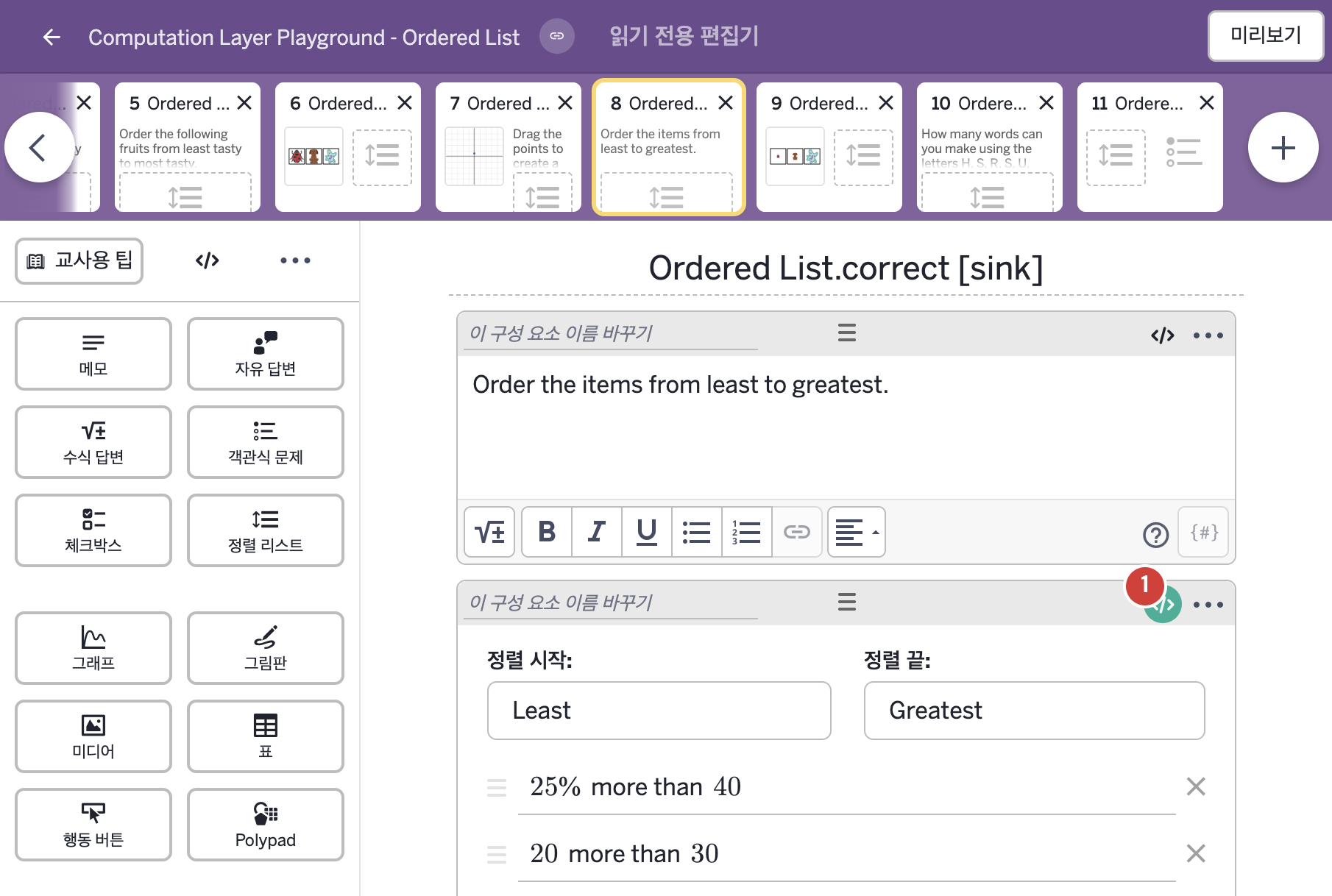This screenshot has width=1332, height=896.
Task: Add a 그래프 graph component
Action: point(93,648)
